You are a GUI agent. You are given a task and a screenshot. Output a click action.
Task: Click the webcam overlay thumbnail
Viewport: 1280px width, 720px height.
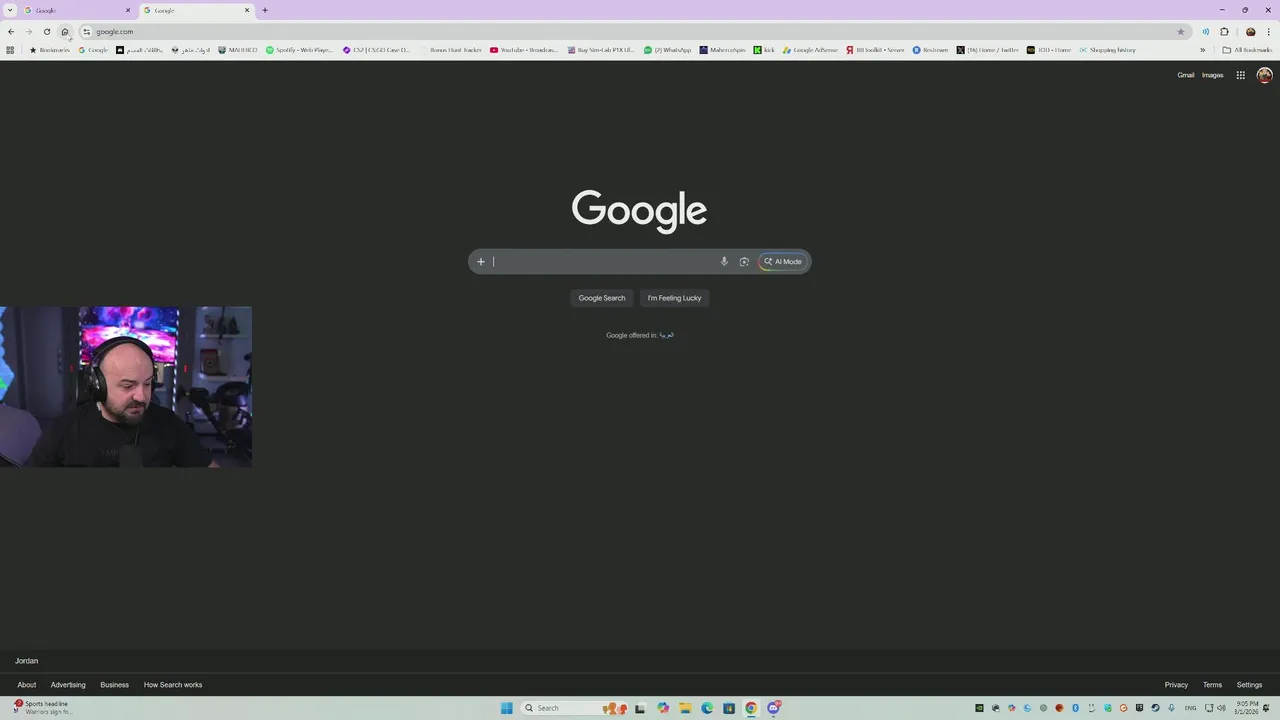coord(126,387)
